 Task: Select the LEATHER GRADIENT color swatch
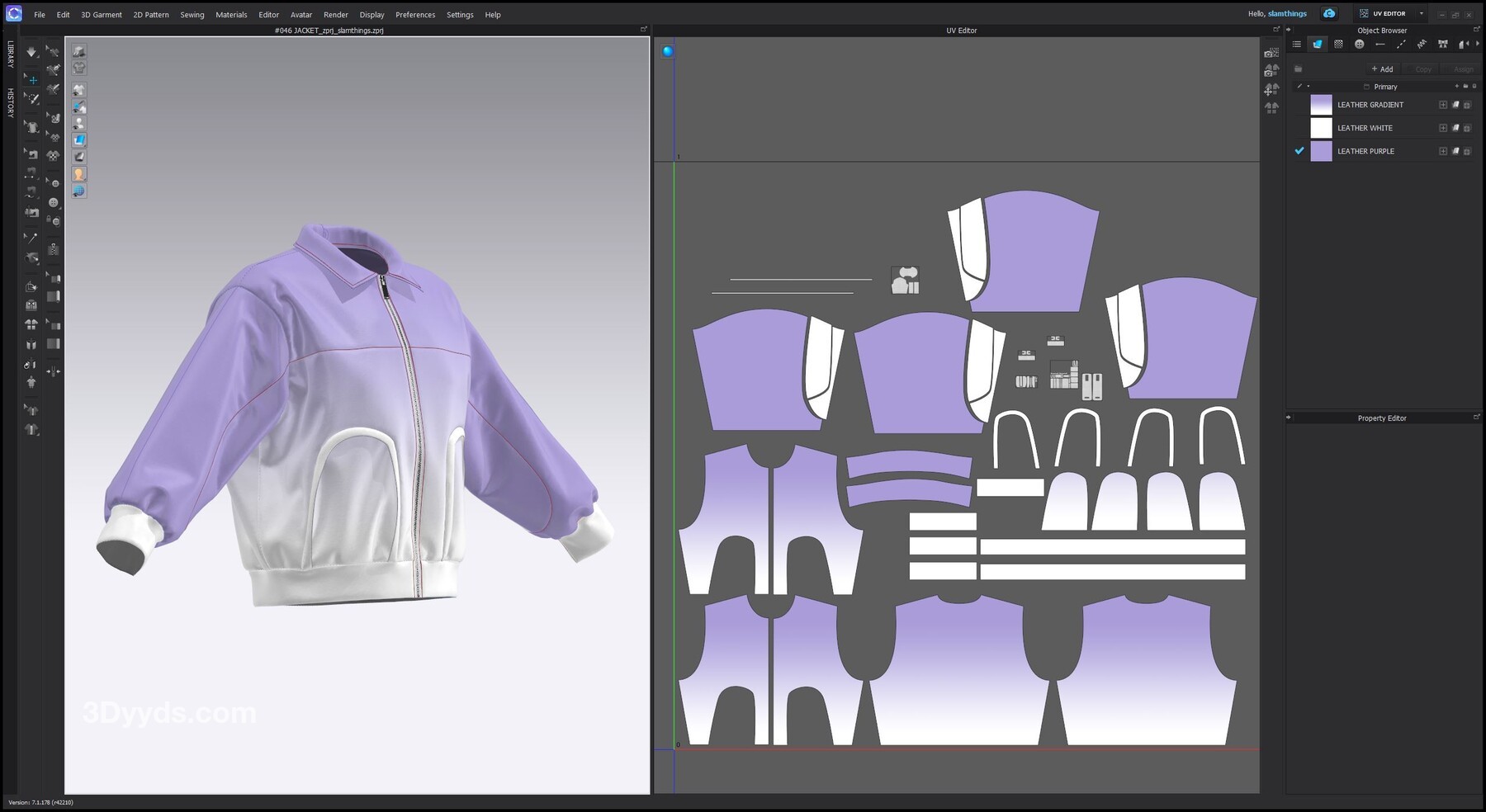pyautogui.click(x=1321, y=105)
